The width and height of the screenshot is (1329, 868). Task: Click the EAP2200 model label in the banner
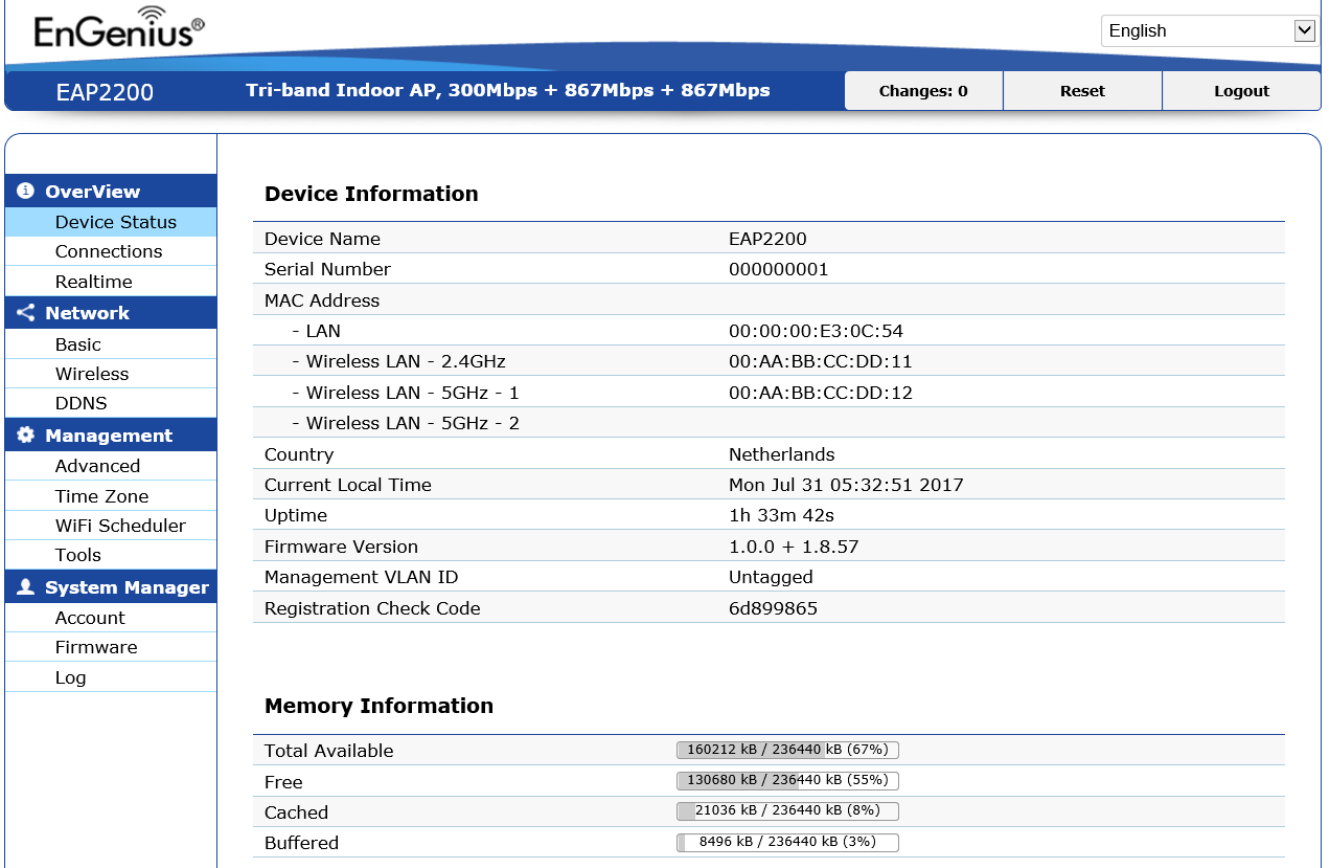tap(104, 93)
